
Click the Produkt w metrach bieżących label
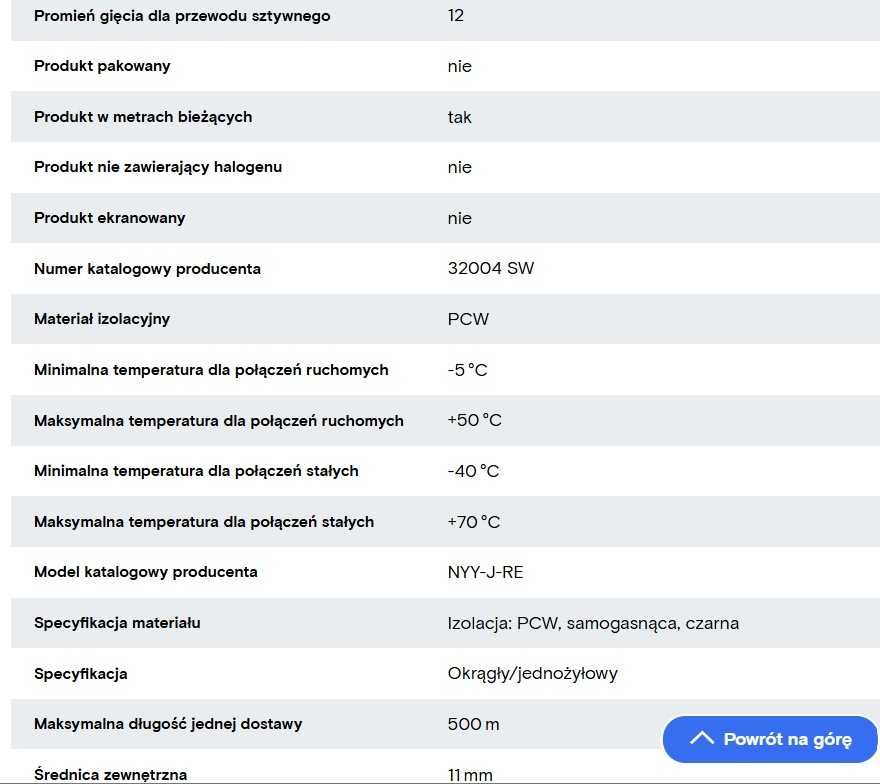pyautogui.click(x=143, y=117)
